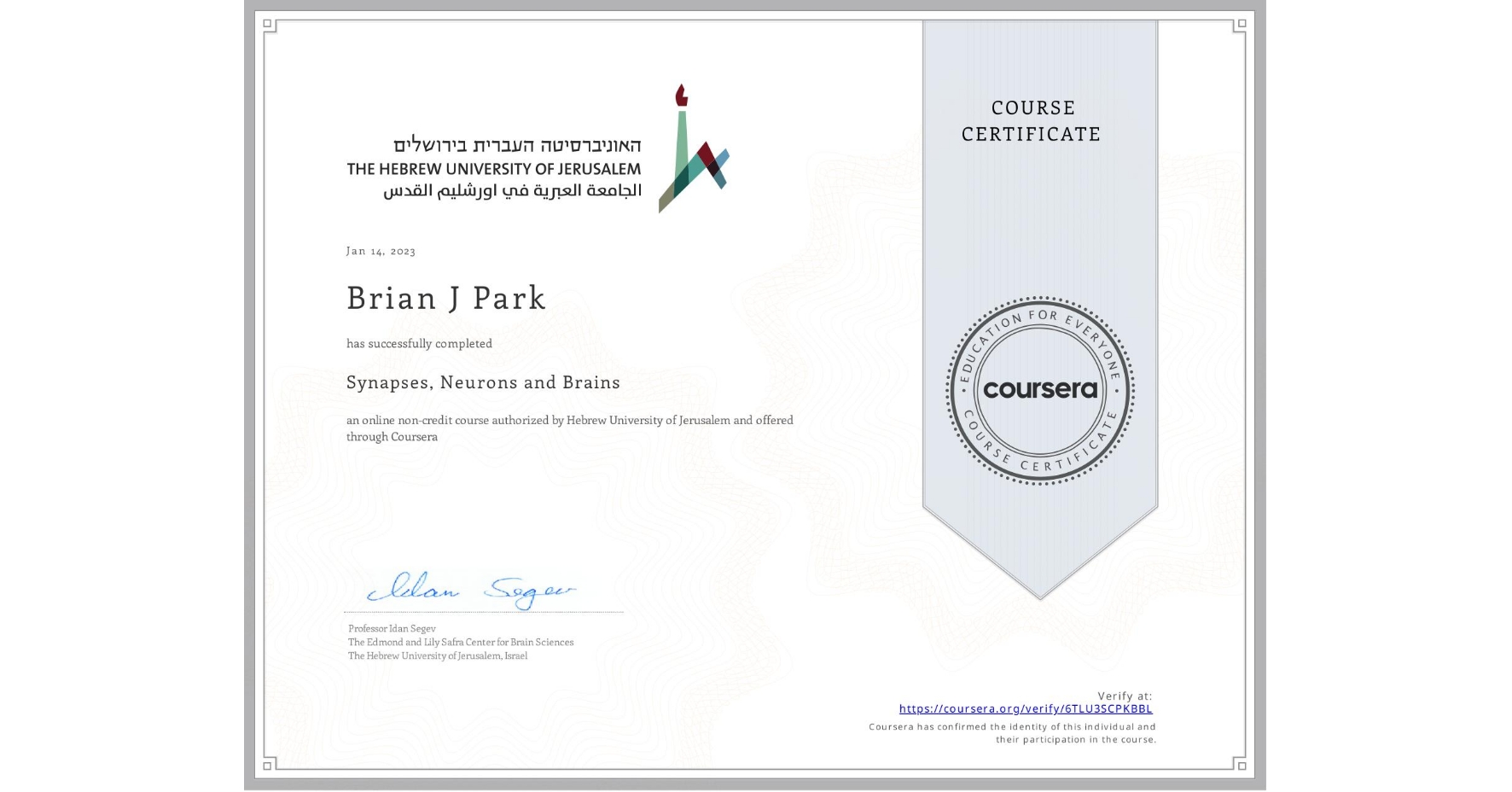Click the Coursera wordmark inside the seal
The image size is (1512, 792).
click(1039, 389)
